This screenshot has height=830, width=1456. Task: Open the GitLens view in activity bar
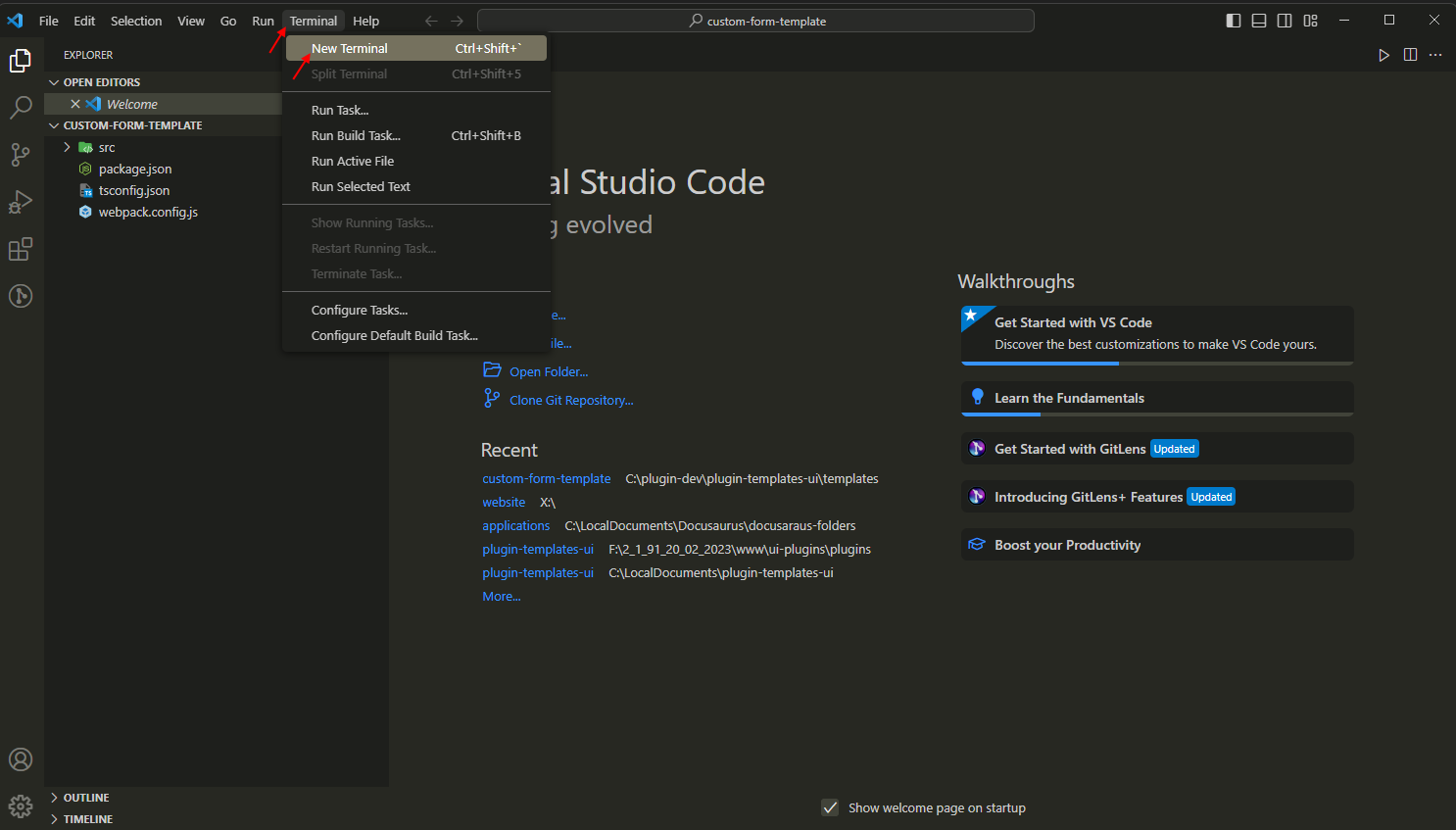click(x=21, y=296)
